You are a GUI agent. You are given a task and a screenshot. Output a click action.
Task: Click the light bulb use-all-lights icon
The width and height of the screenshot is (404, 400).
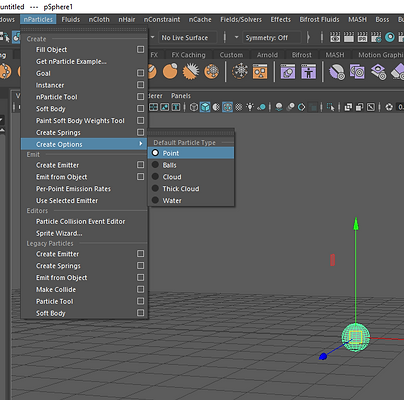(x=250, y=107)
